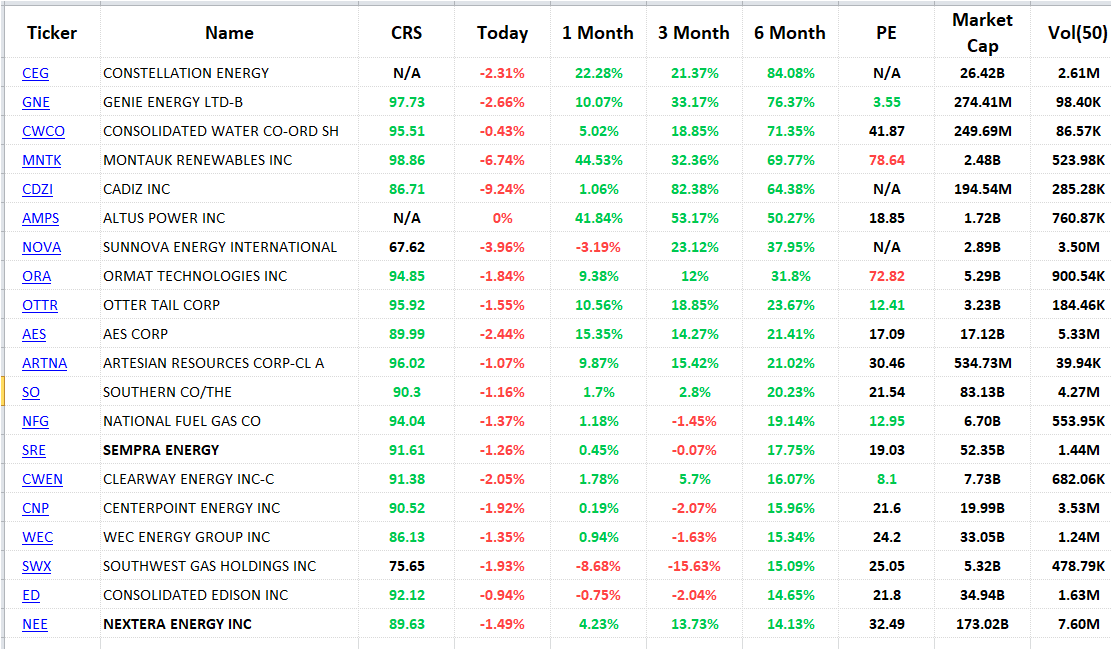Click the PE column header

coord(886,33)
